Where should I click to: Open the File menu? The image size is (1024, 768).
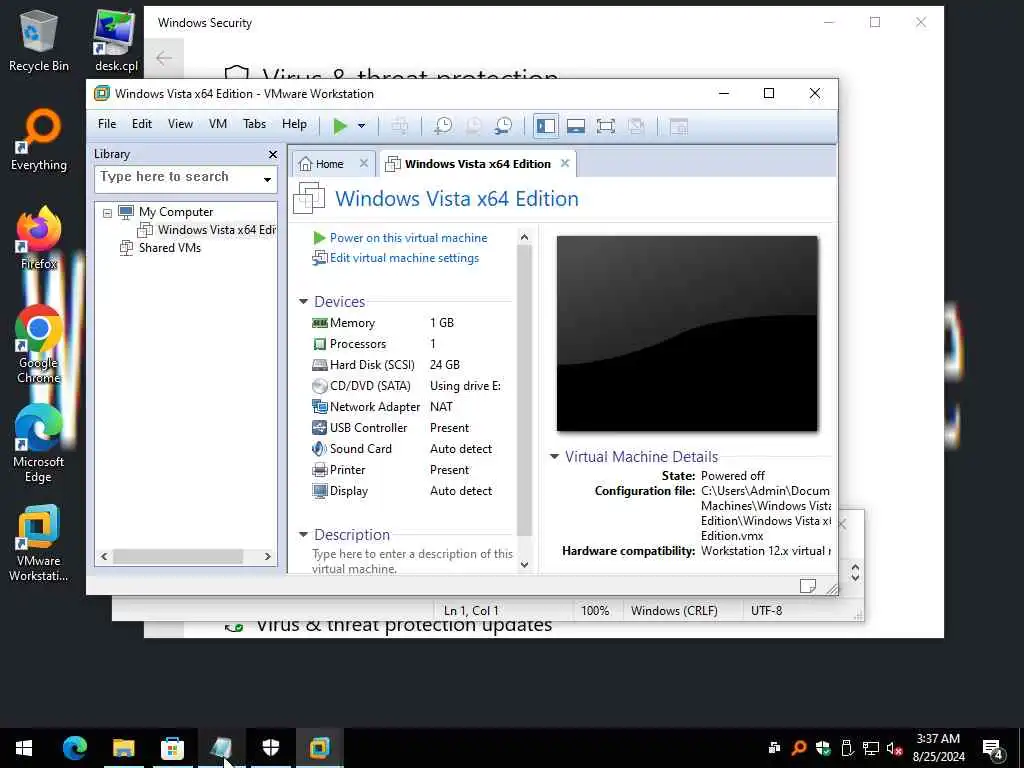coord(106,124)
